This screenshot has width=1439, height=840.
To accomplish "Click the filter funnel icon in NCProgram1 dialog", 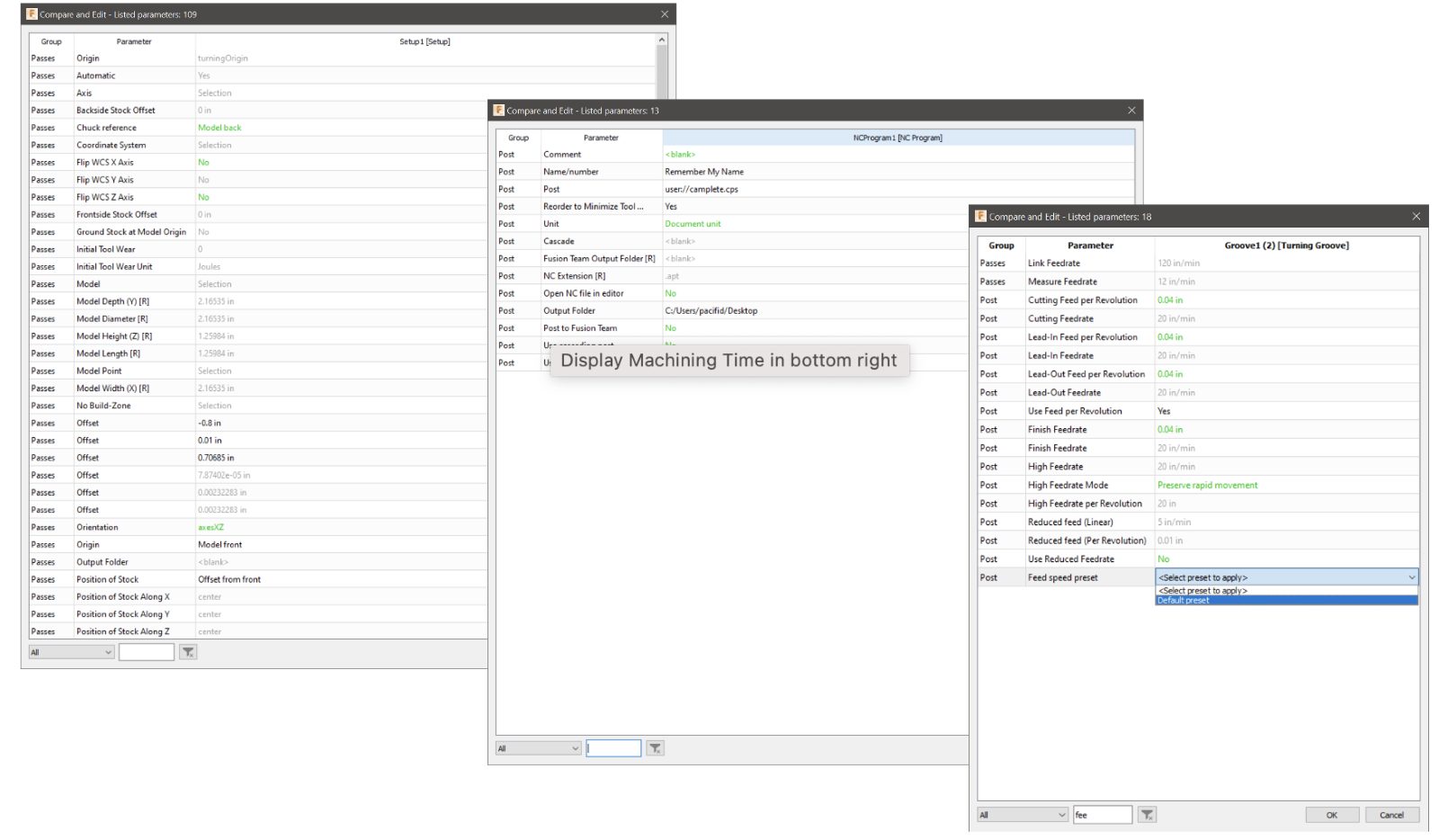I will [655, 747].
